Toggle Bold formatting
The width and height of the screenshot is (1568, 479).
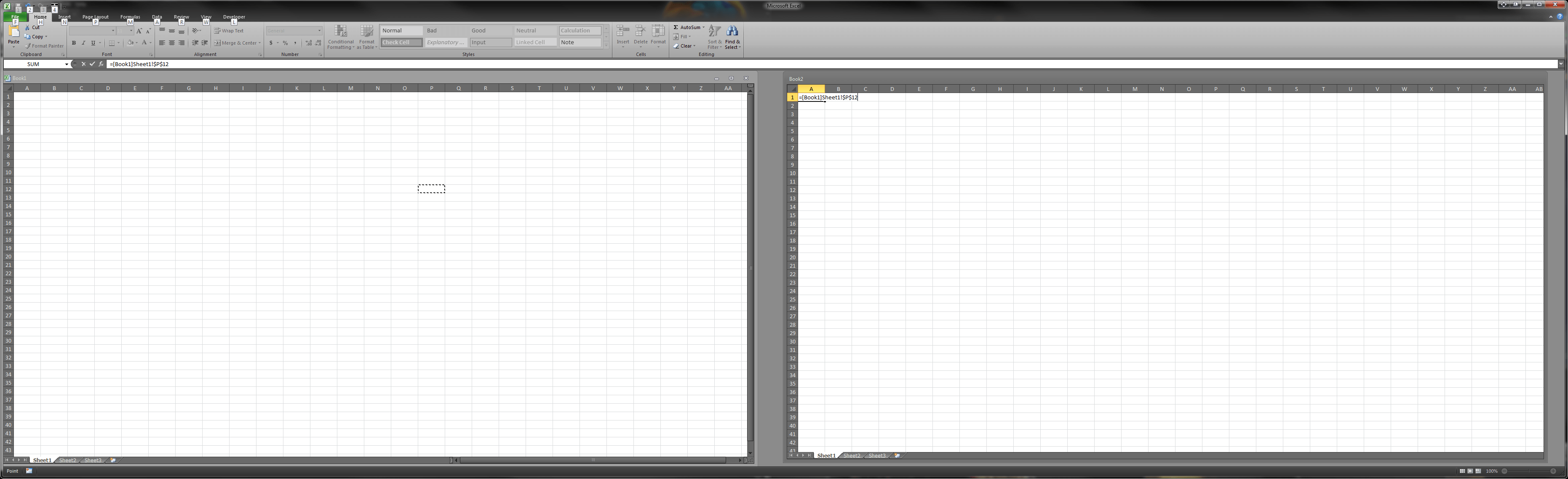(74, 43)
